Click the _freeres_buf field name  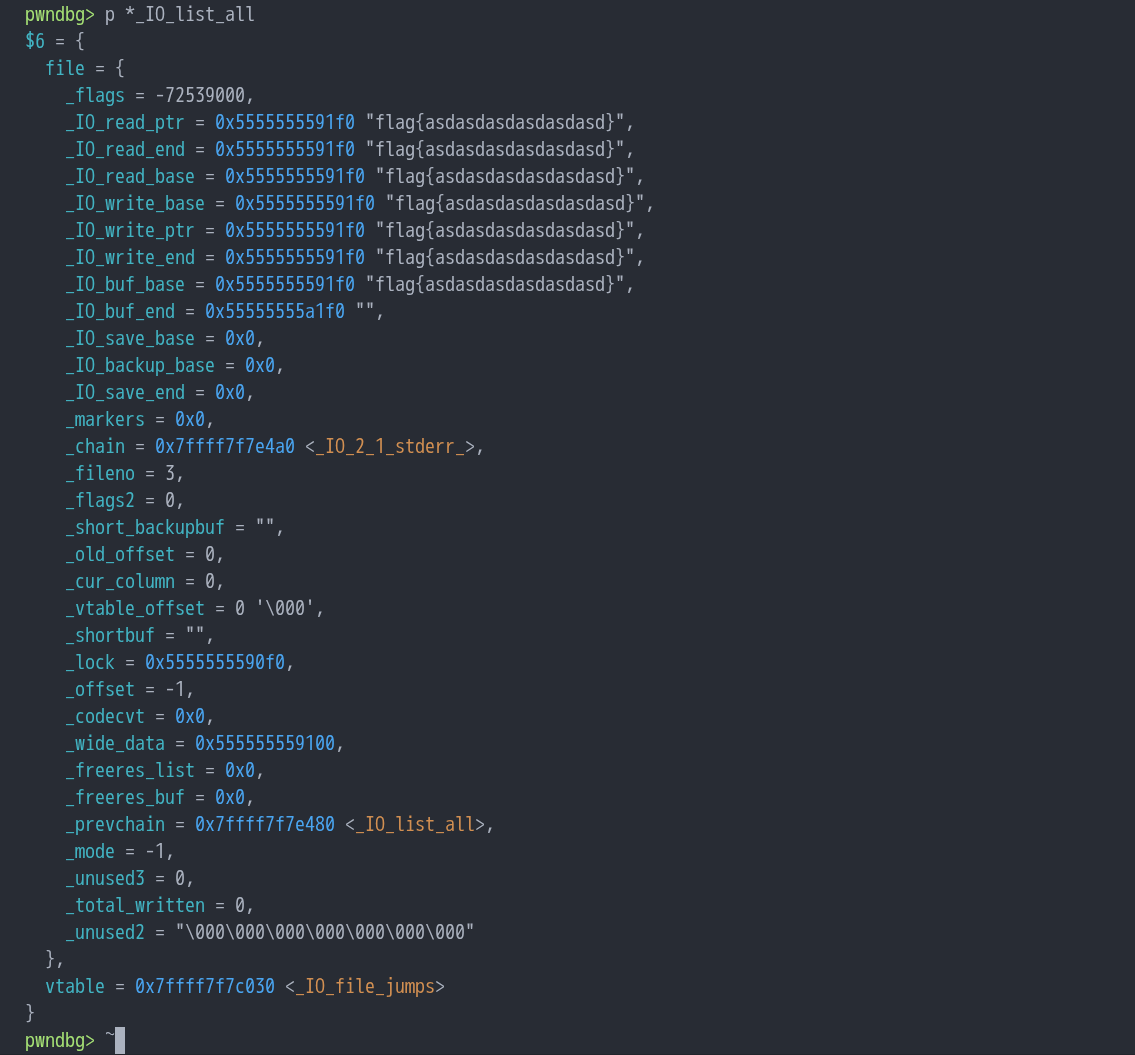125,798
